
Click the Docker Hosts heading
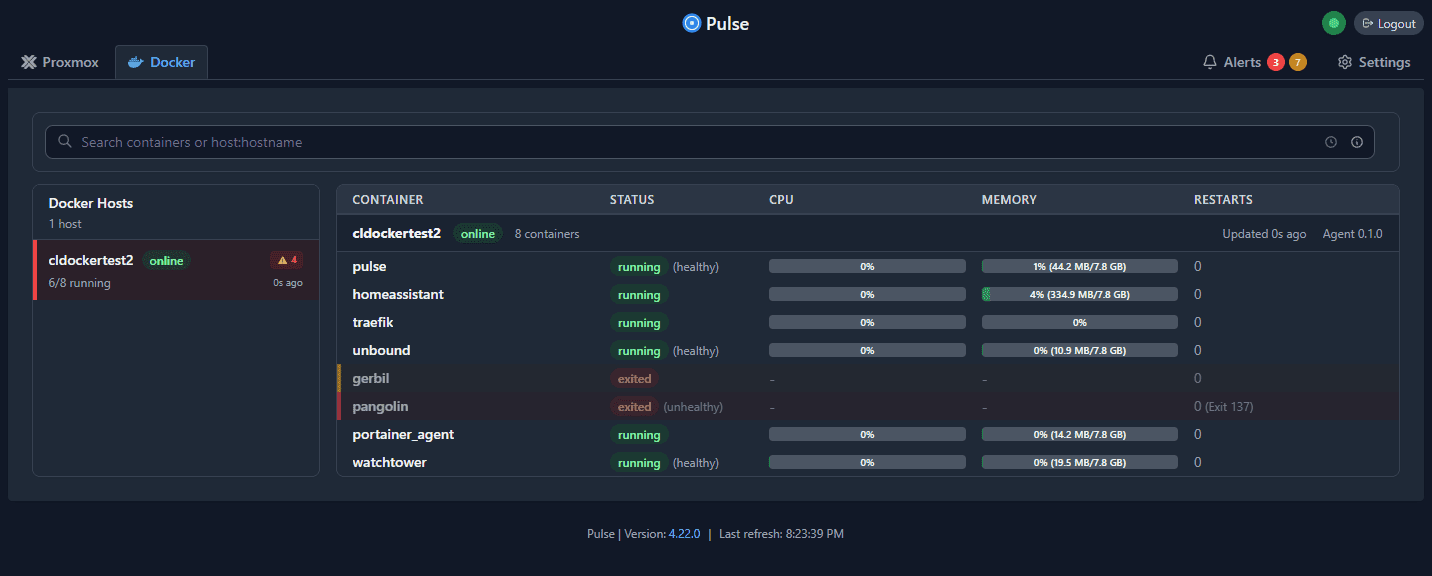pyautogui.click(x=91, y=203)
